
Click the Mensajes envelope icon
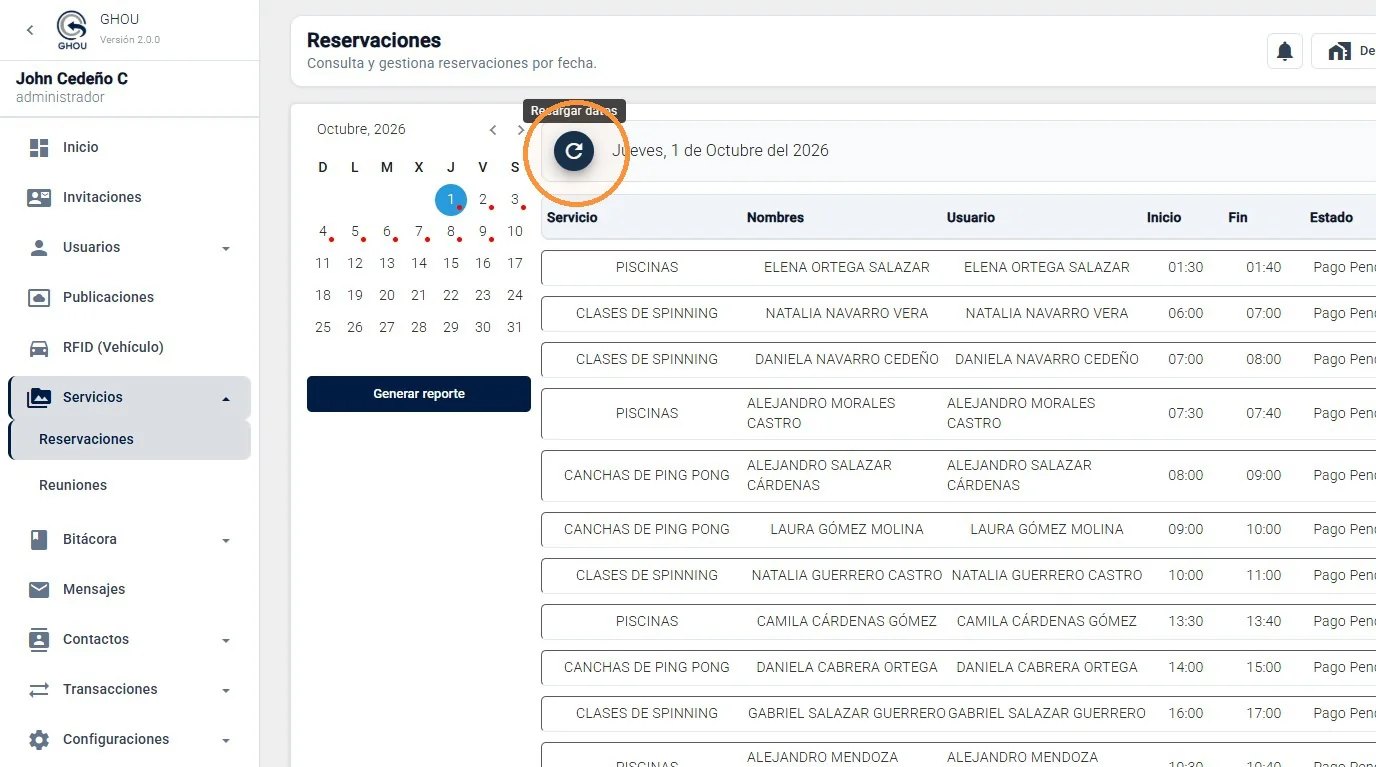[39, 590]
